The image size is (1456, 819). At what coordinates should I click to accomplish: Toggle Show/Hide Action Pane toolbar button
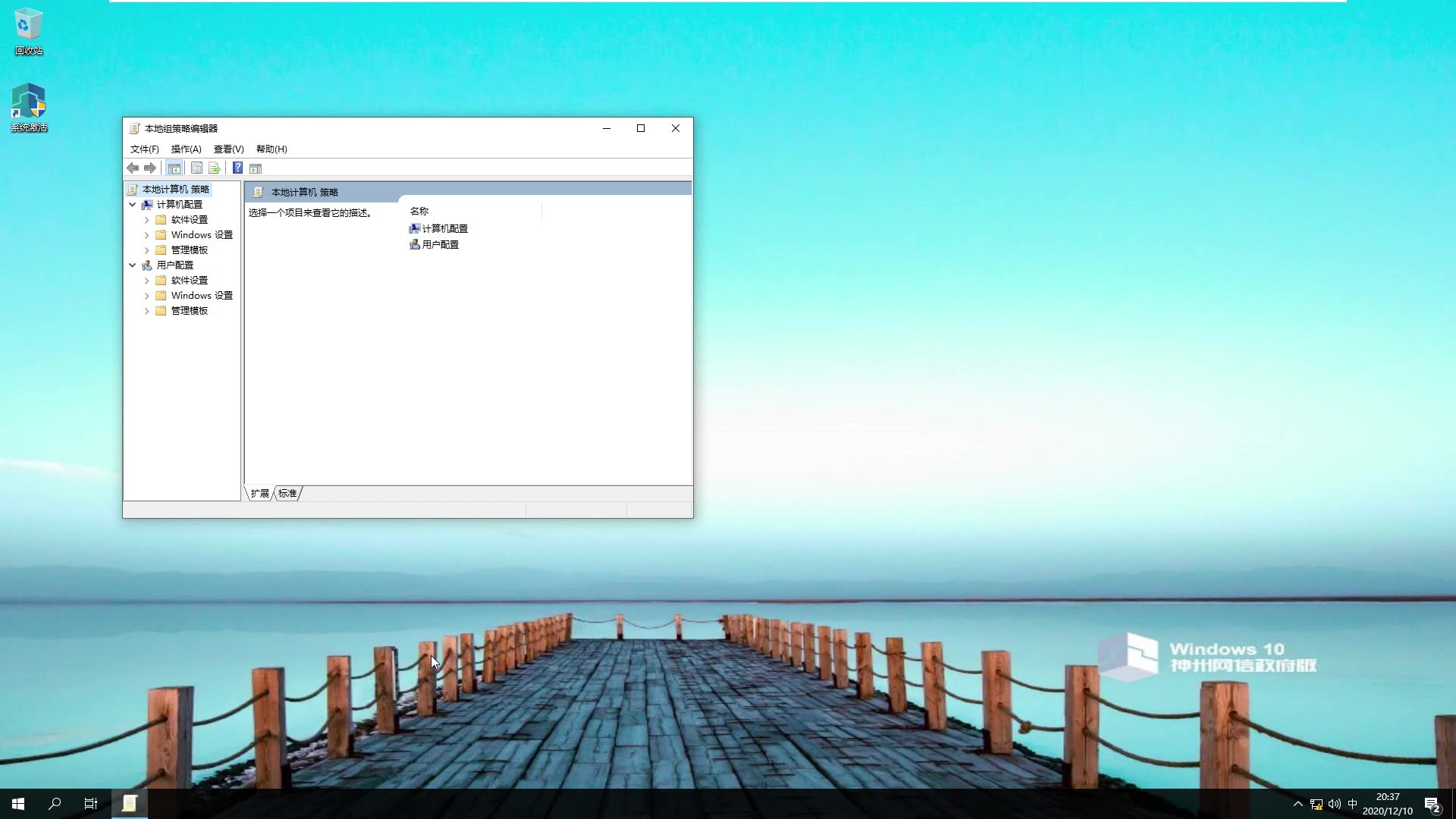point(256,168)
